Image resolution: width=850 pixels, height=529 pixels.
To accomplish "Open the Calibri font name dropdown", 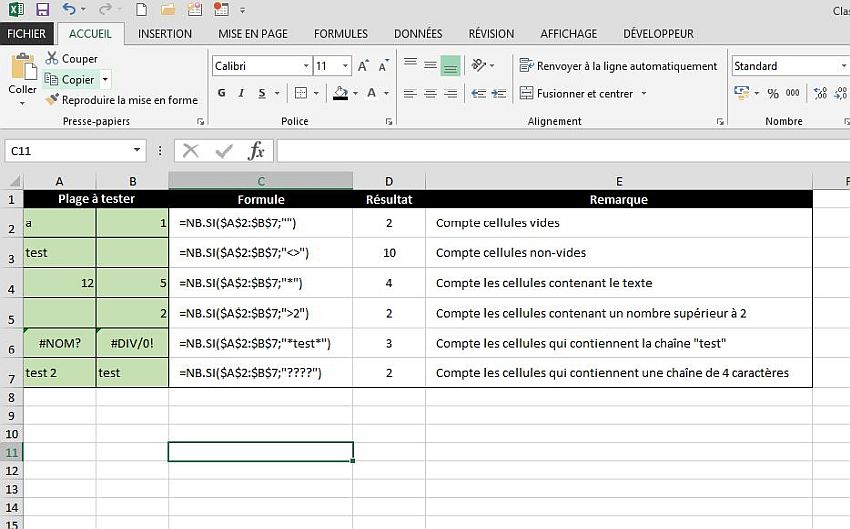I will pos(306,66).
